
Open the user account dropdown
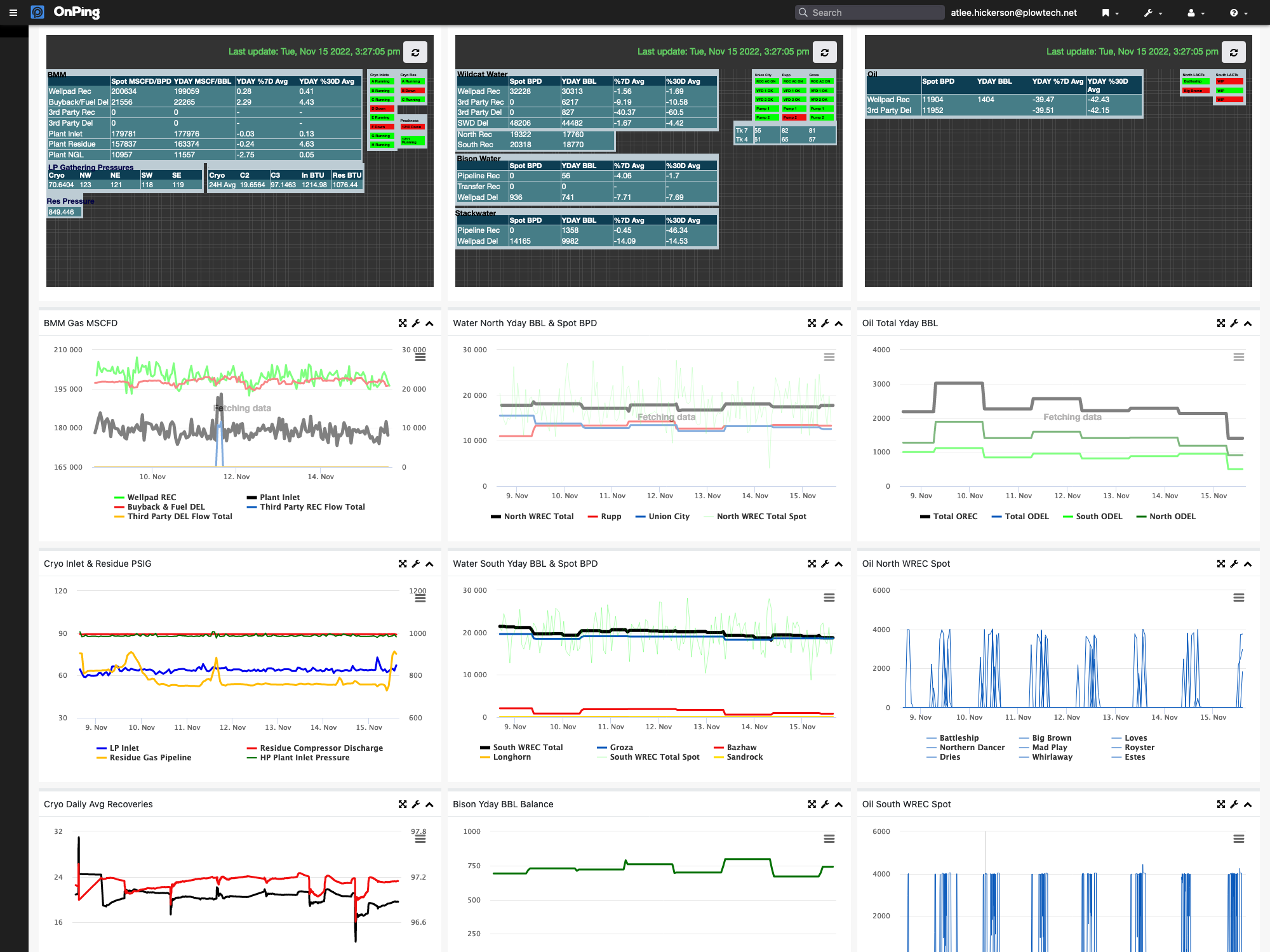(x=1194, y=12)
